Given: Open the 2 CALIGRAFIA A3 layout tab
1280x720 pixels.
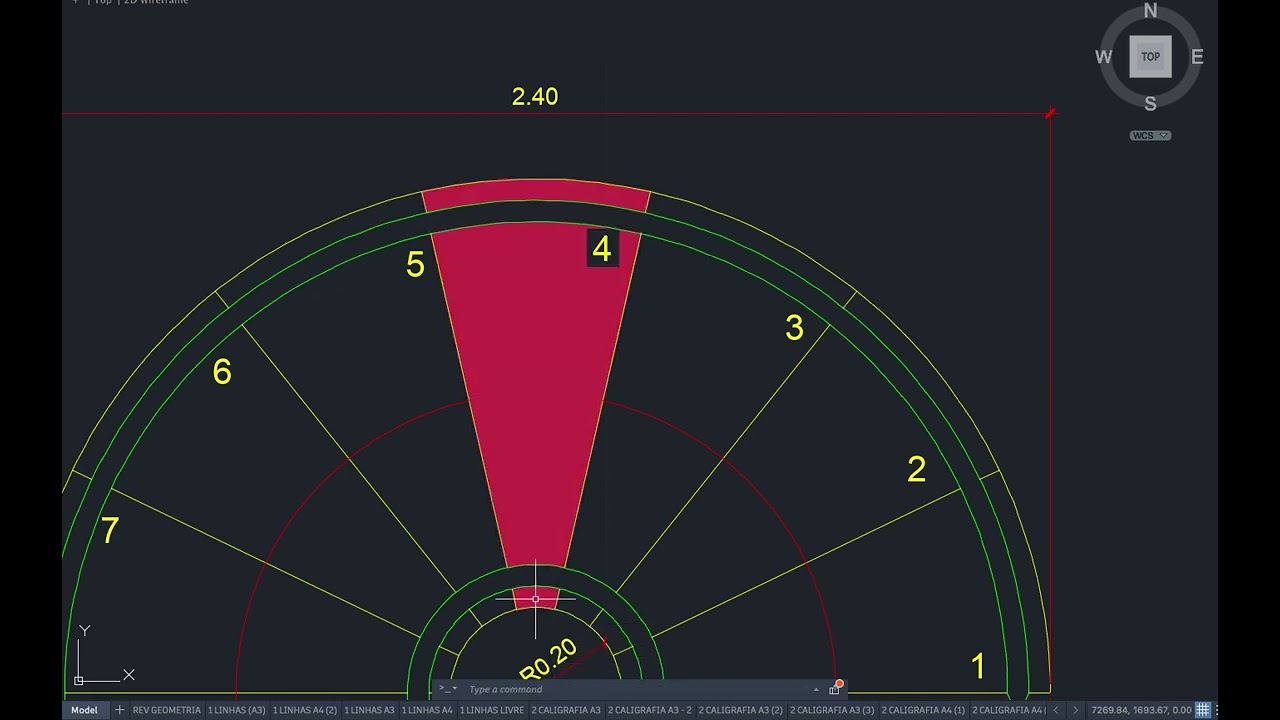Looking at the screenshot, I should (x=566, y=710).
